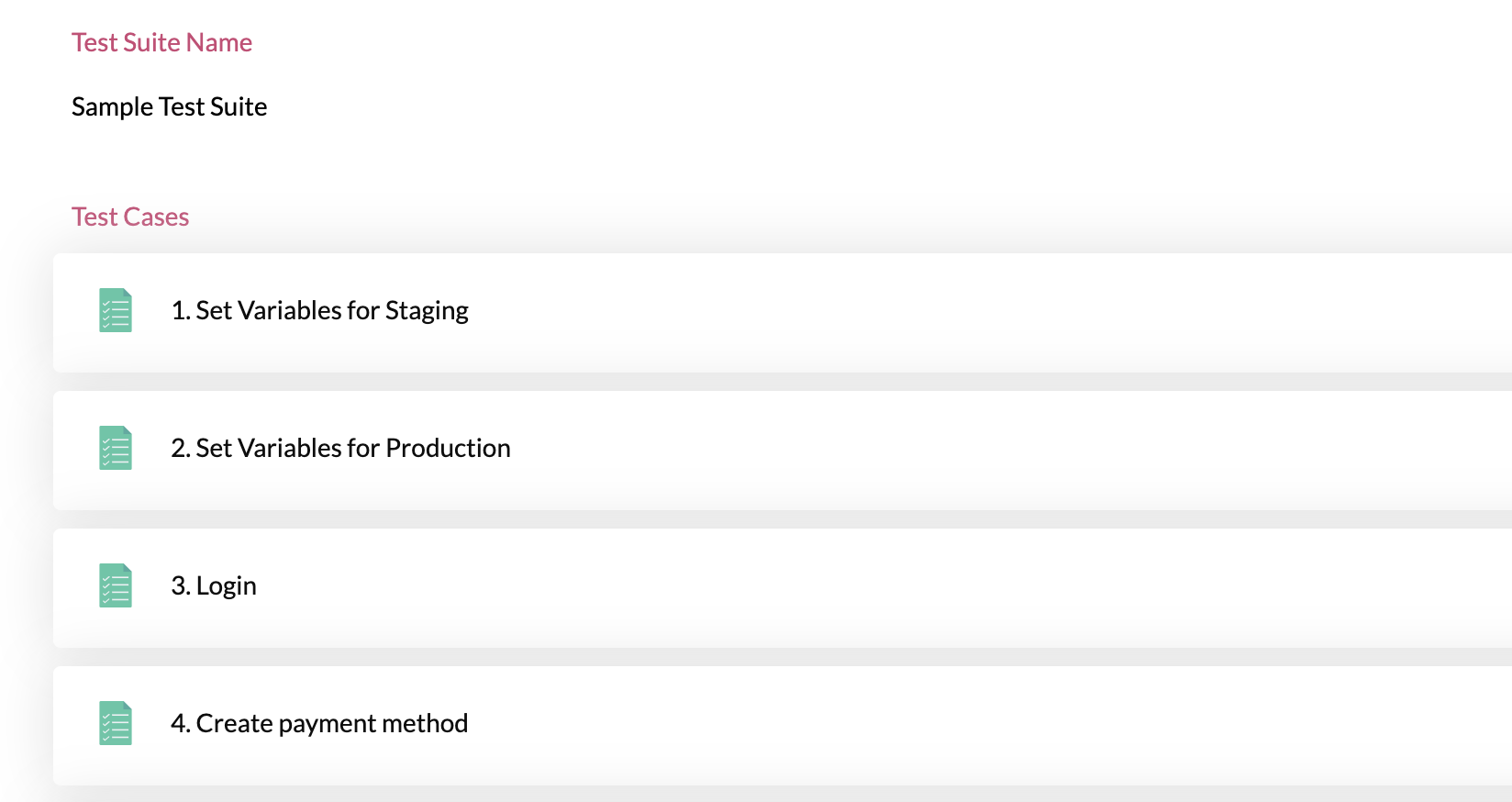Open test case 1. Set Variables for Staging
The image size is (1512, 802).
pos(319,311)
